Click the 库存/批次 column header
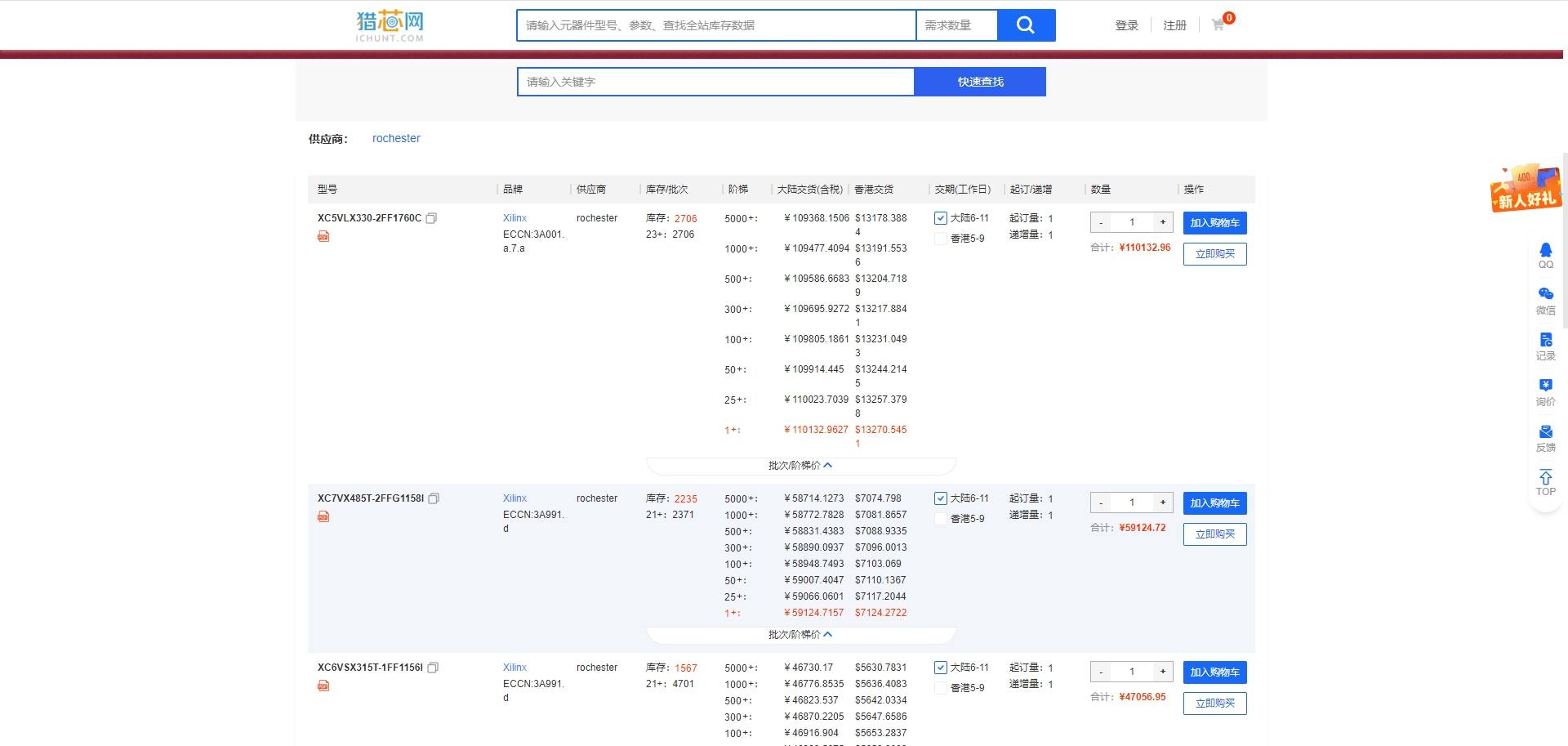Viewport: 1568px width, 746px height. [x=667, y=190]
